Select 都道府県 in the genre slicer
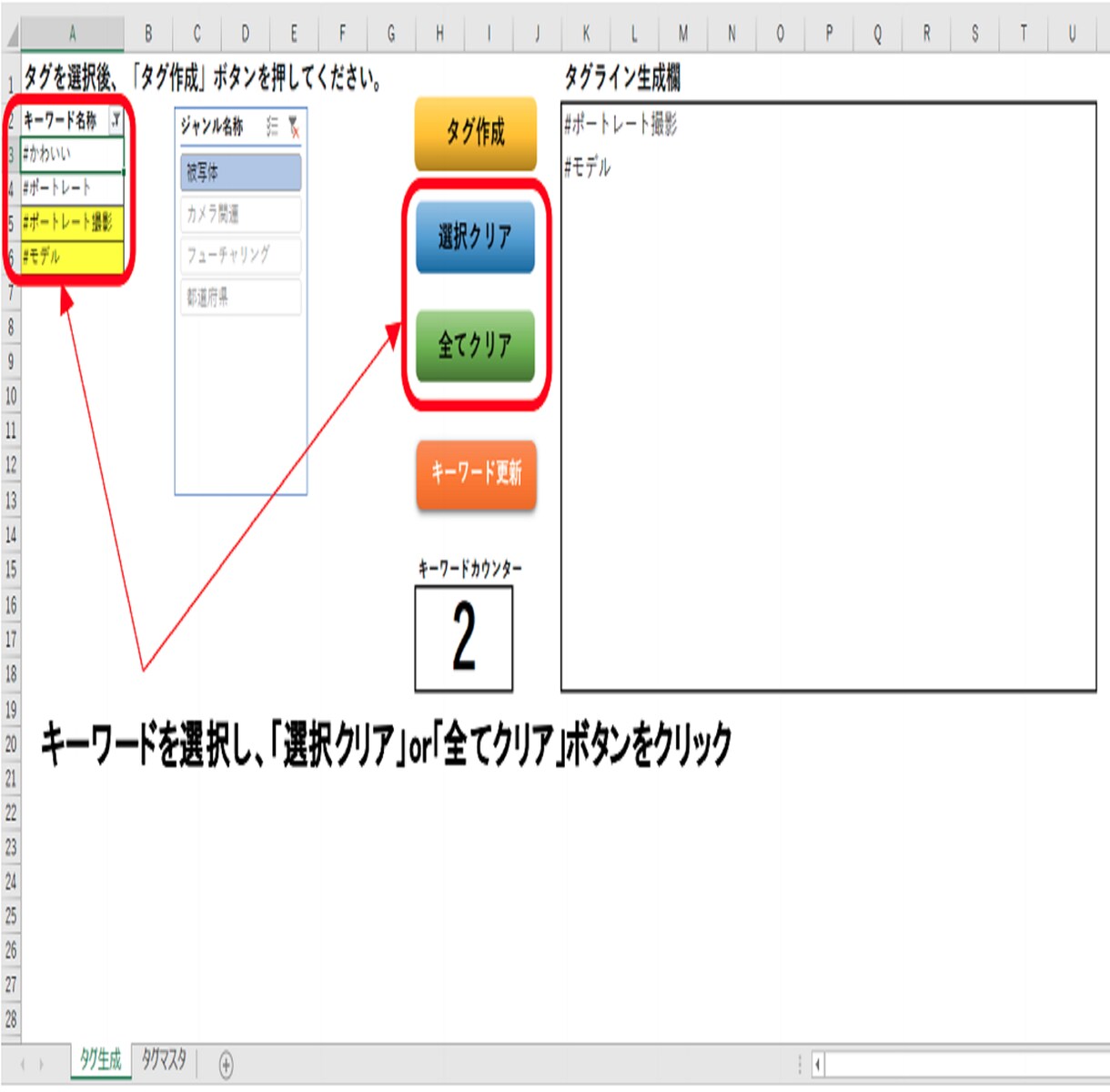The width and height of the screenshot is (1110, 1092). 240,298
